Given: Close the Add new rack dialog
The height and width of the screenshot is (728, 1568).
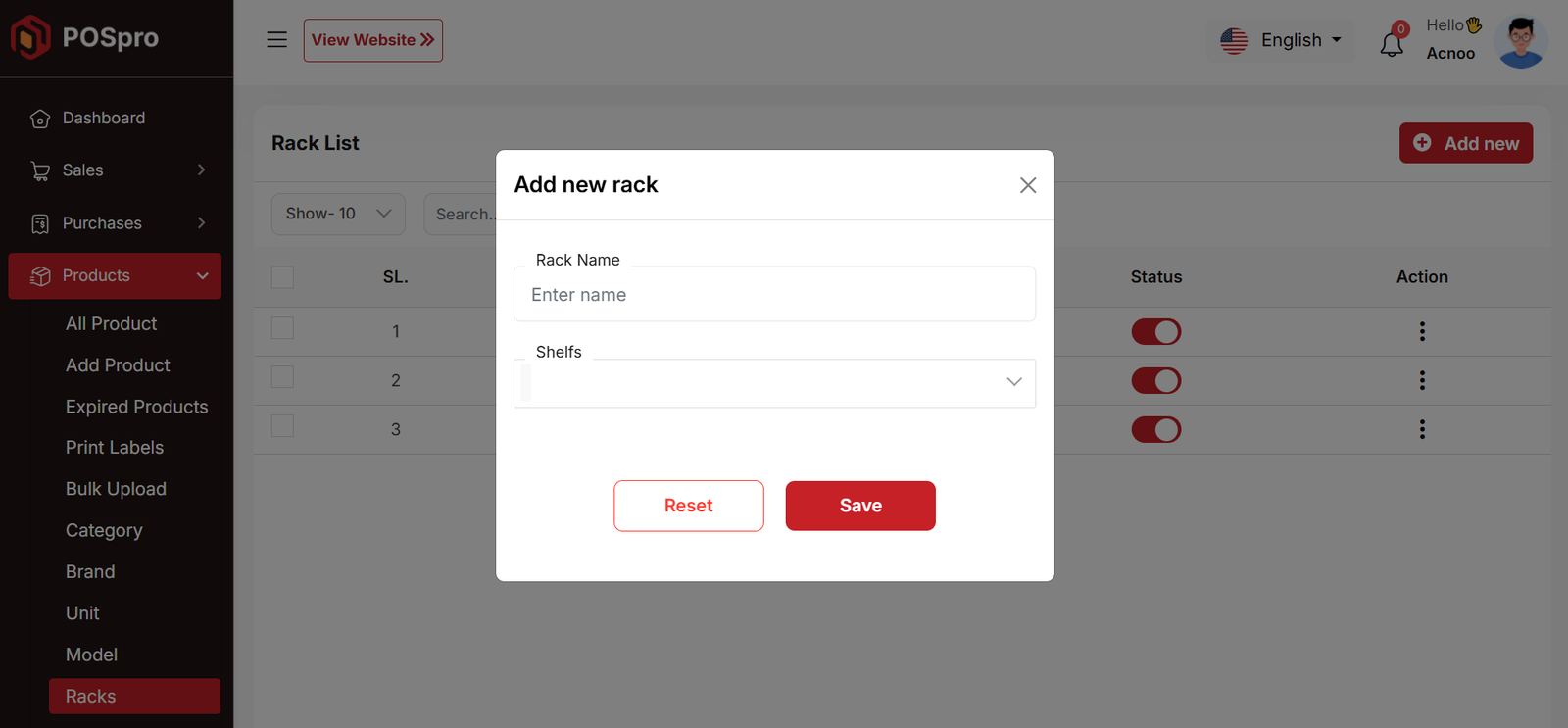Looking at the screenshot, I should tap(1027, 185).
